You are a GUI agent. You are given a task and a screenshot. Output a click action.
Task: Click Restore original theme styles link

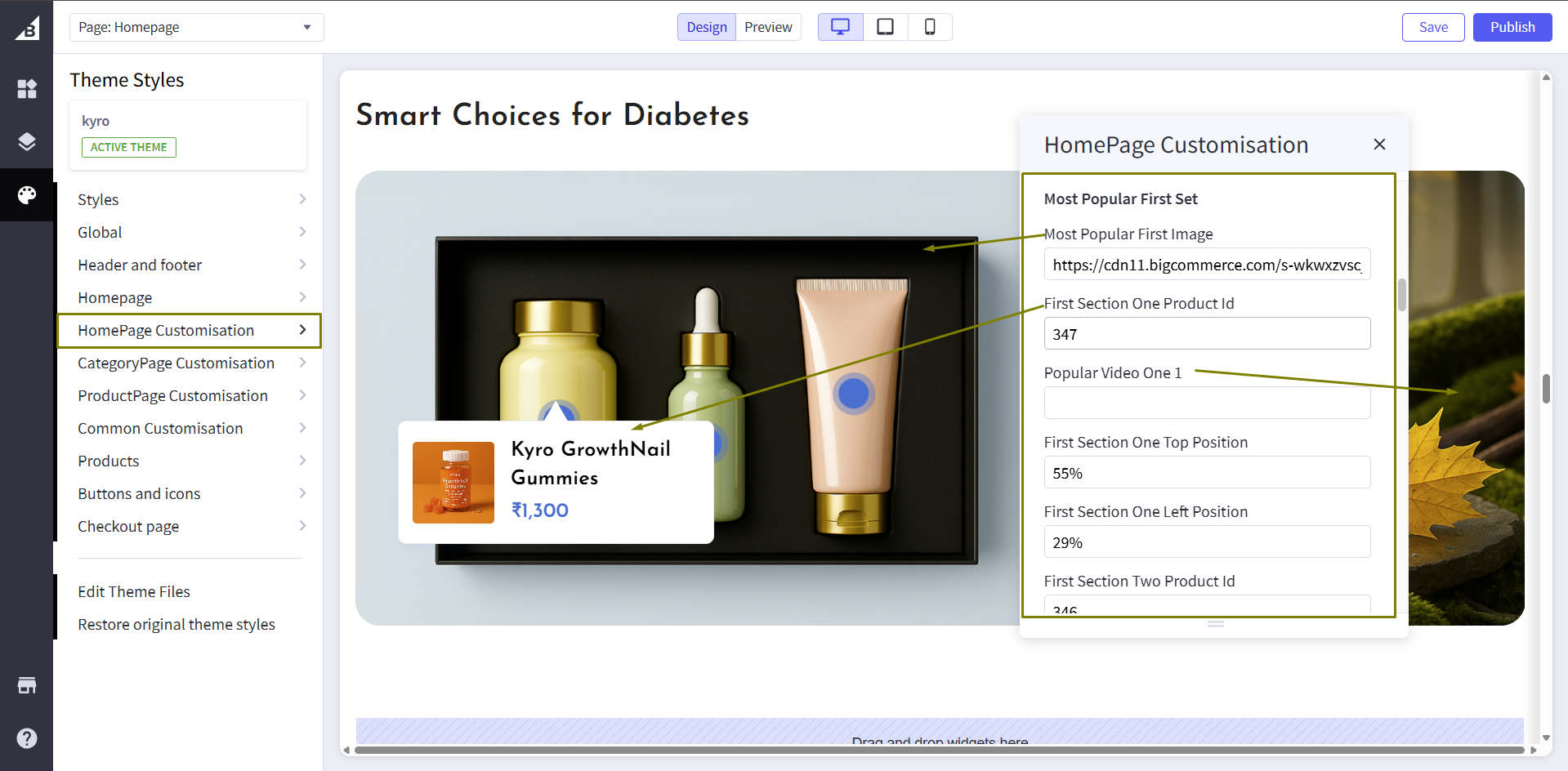[x=176, y=624]
